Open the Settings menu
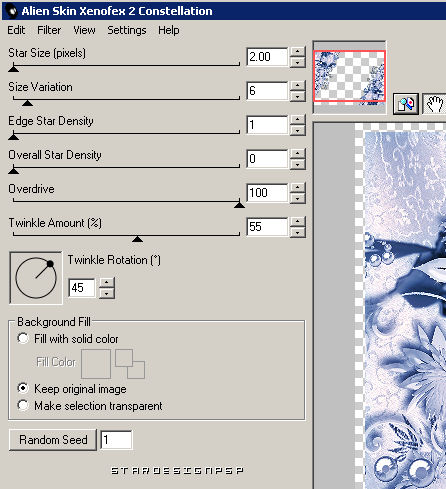The image size is (446, 489). (x=127, y=30)
